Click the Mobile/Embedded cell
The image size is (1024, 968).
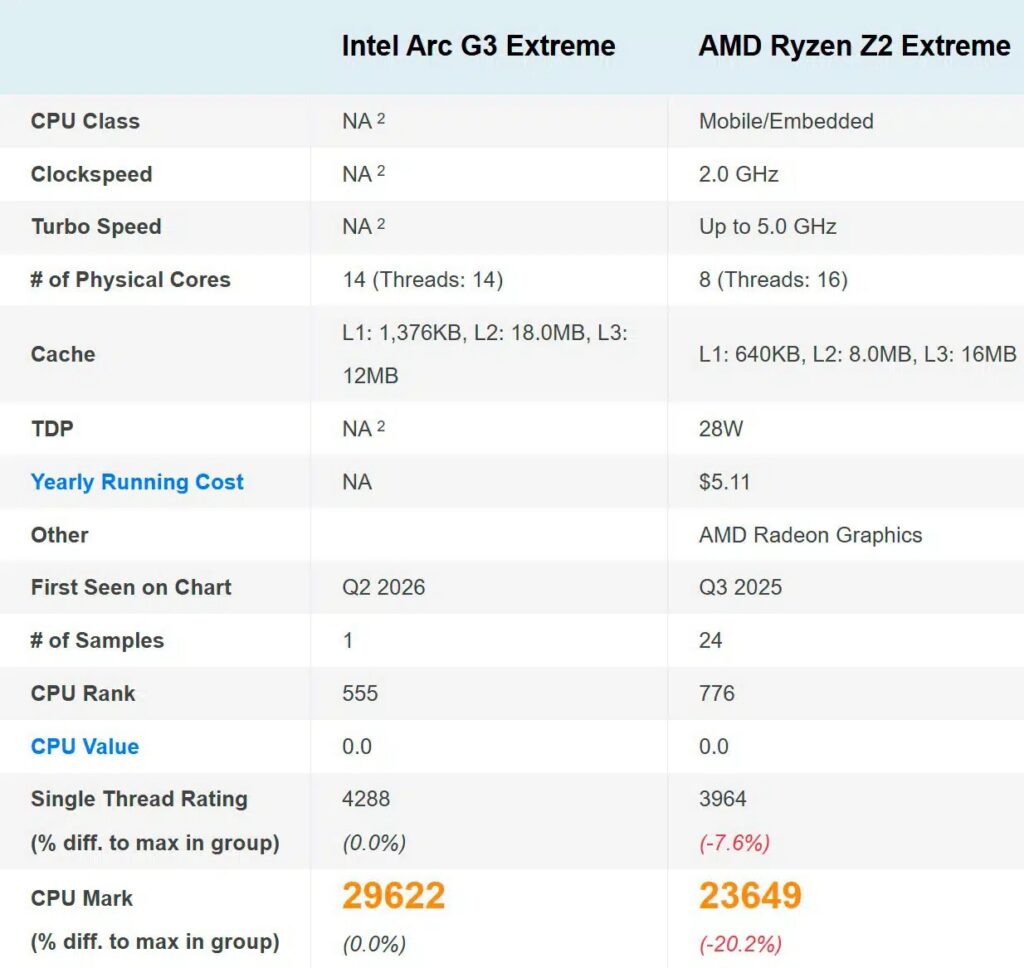(x=786, y=121)
